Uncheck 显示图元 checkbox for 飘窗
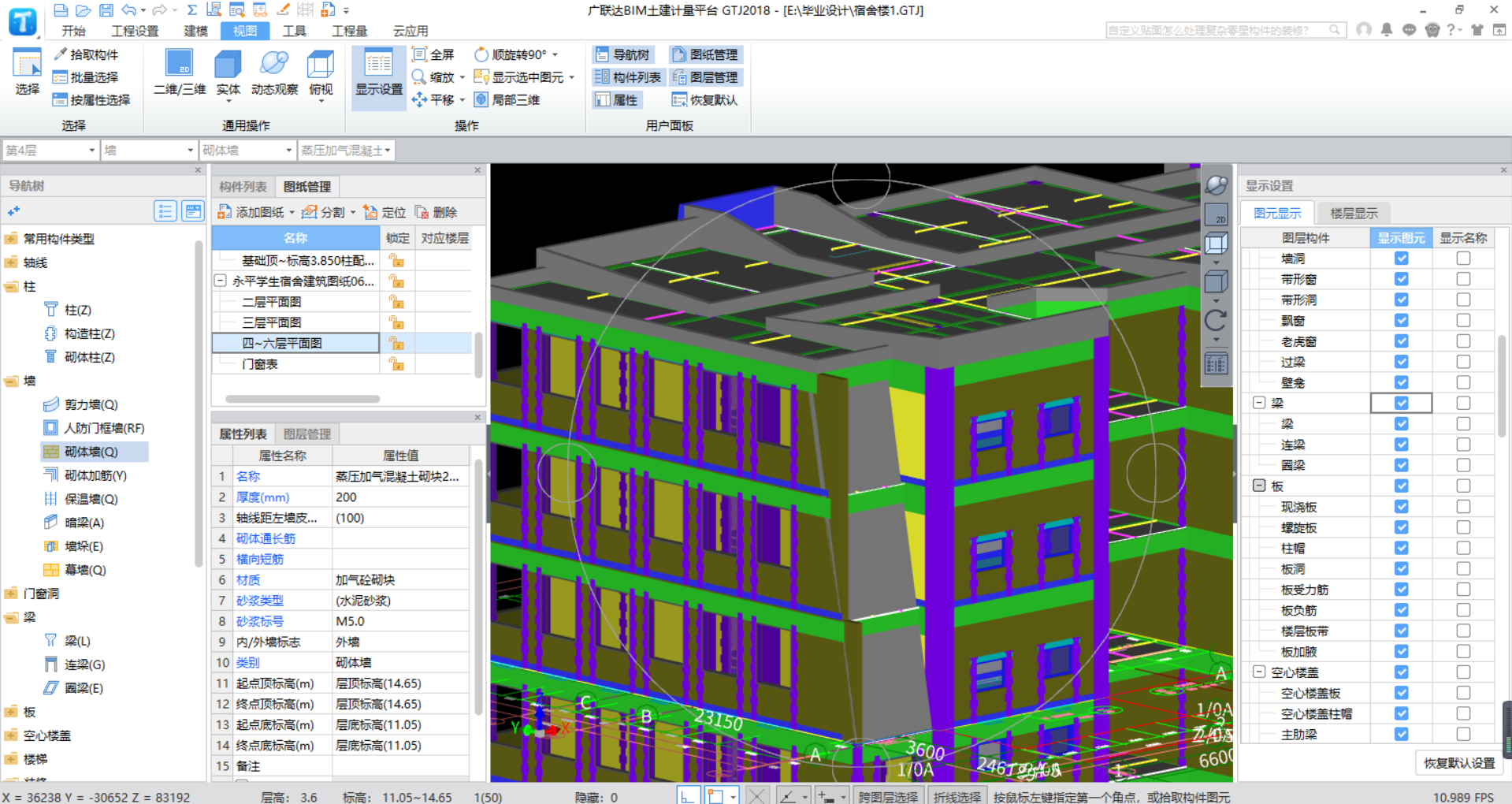 (1401, 321)
